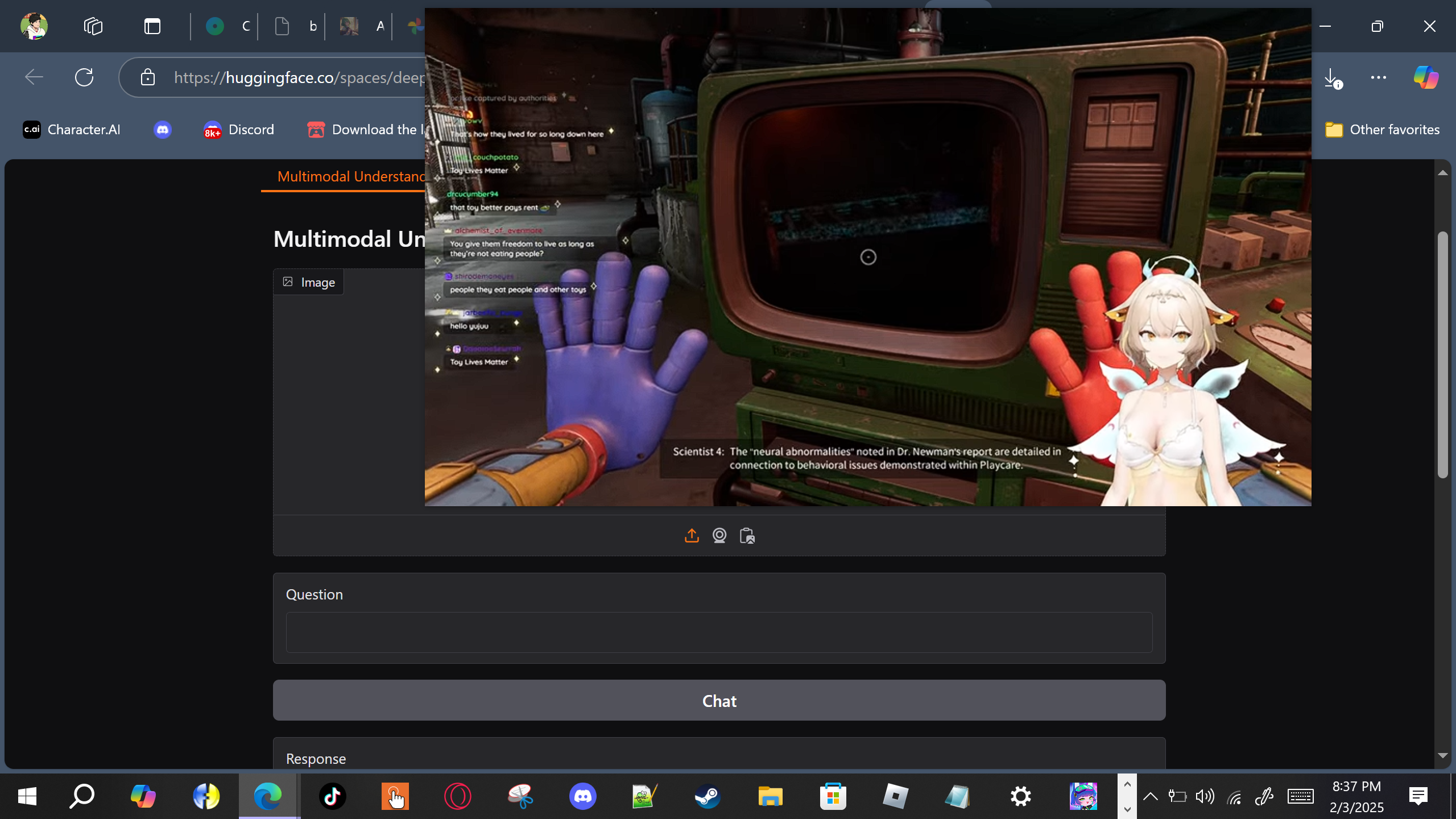Image resolution: width=1456 pixels, height=819 pixels.
Task: Click the huggingface.co address bar
Action: (x=299, y=77)
